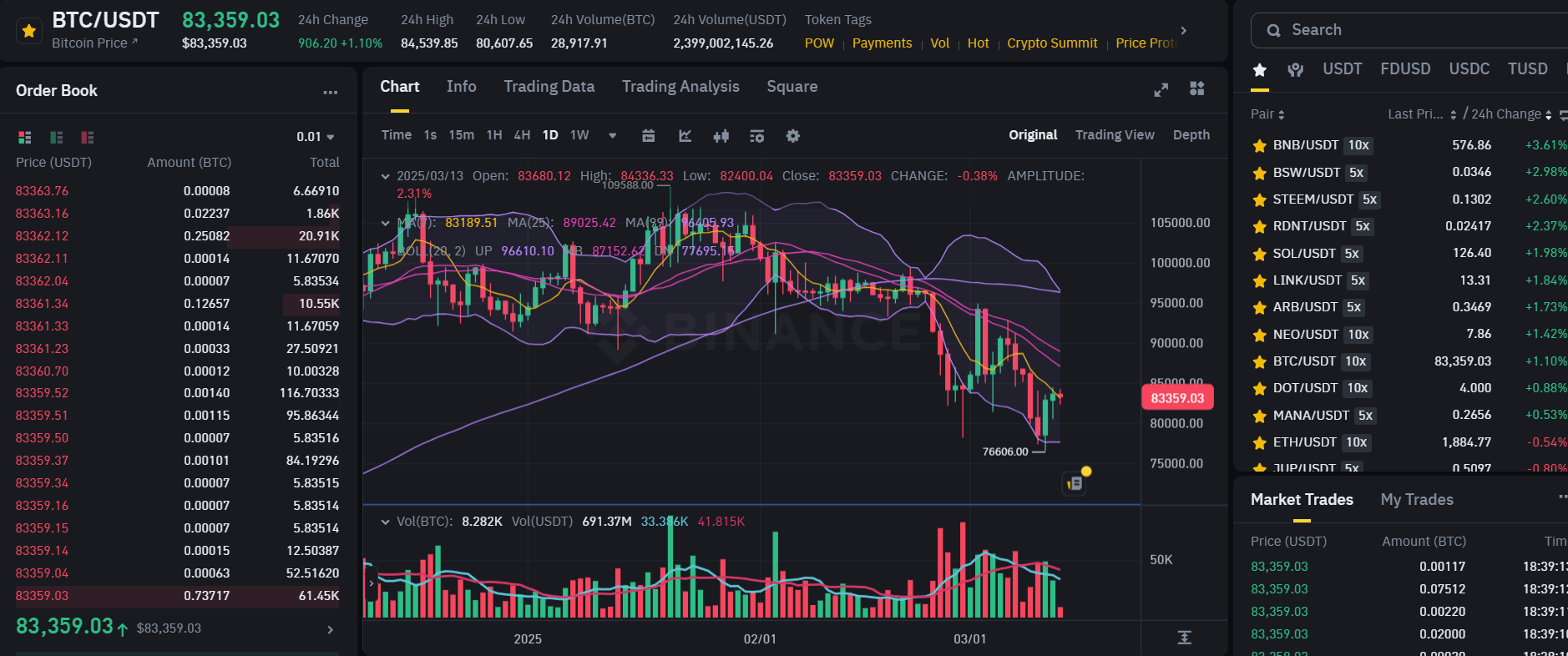Open the Trading Analysis tab
This screenshot has height=656, width=1568.
pyautogui.click(x=680, y=87)
